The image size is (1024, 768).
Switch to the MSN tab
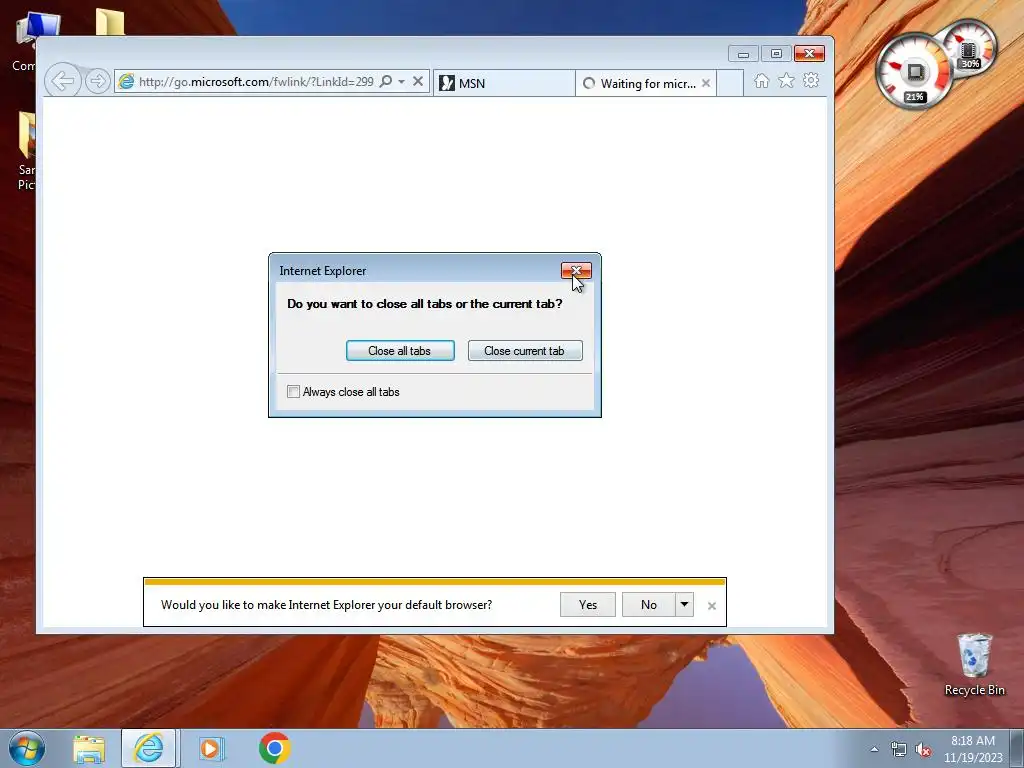[504, 83]
